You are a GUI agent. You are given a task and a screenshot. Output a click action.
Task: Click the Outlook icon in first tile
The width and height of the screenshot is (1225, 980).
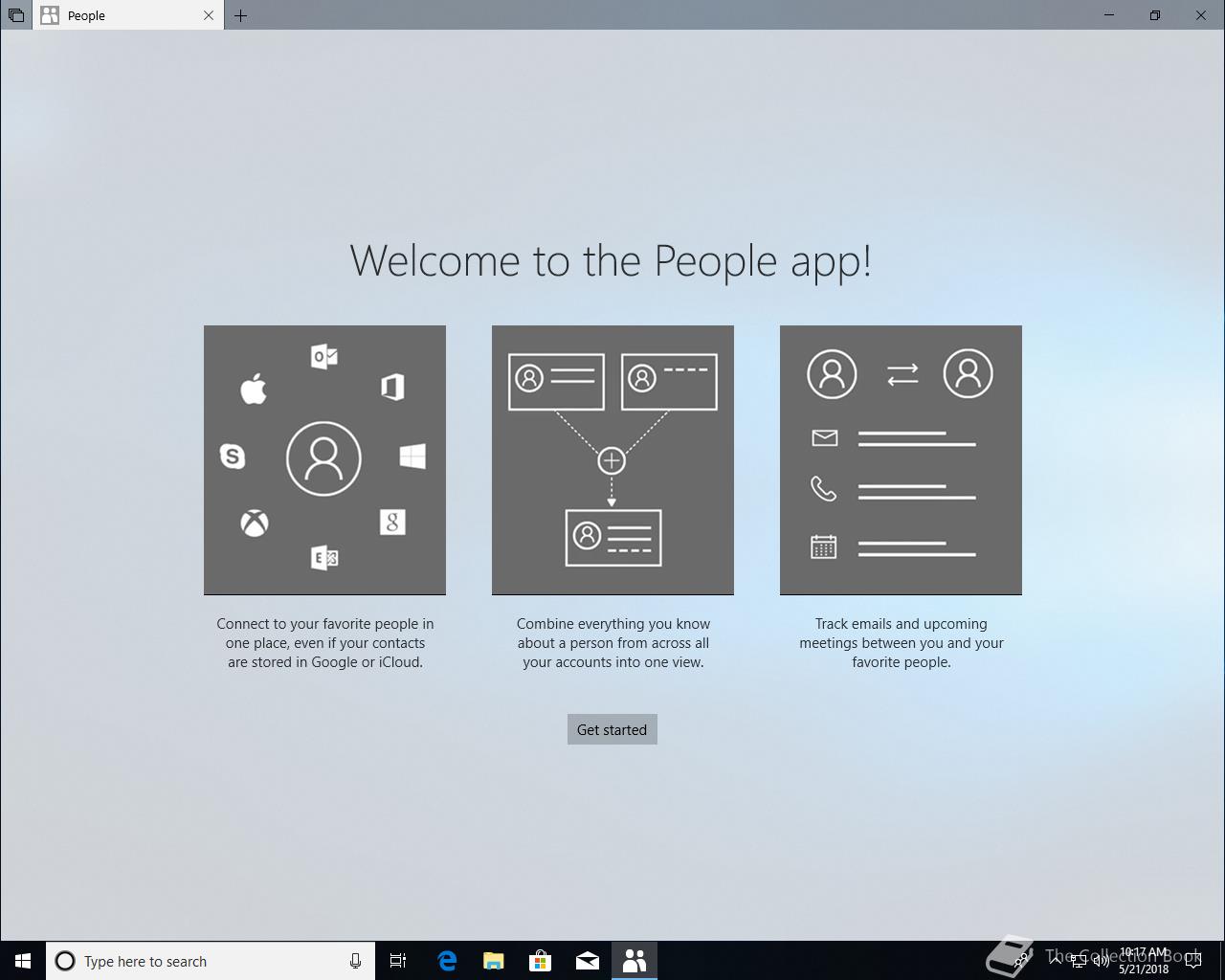pos(324,356)
